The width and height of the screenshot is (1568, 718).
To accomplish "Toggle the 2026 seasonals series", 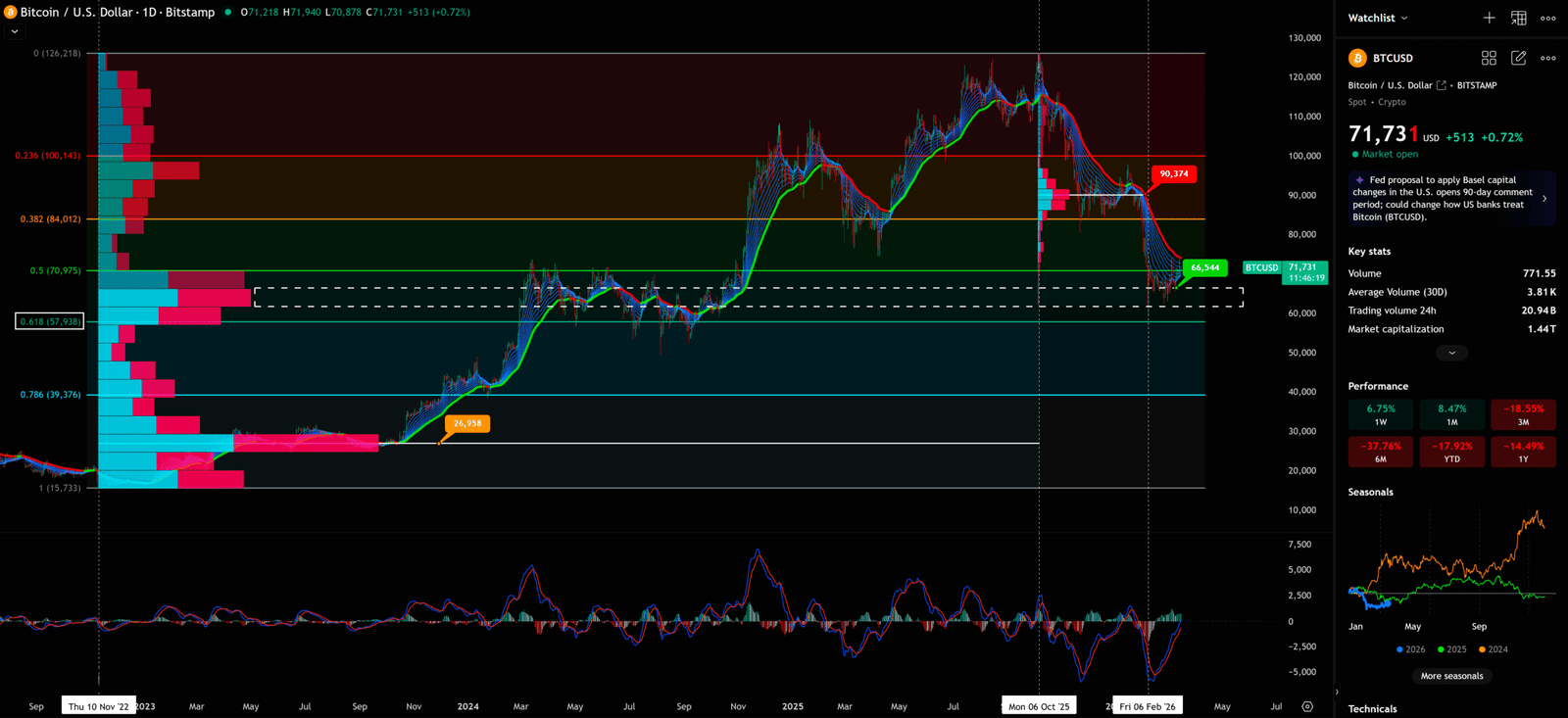I will click(x=1410, y=649).
